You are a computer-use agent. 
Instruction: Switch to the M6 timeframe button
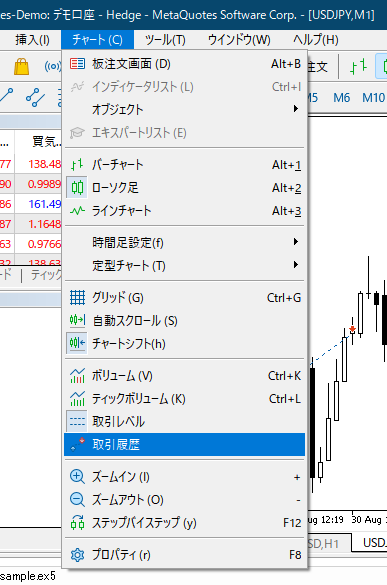(x=341, y=98)
